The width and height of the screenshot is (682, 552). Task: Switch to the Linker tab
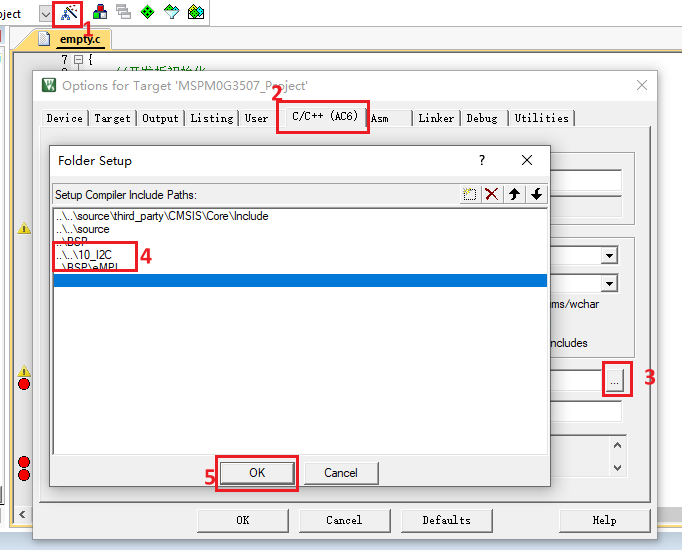click(x=436, y=118)
